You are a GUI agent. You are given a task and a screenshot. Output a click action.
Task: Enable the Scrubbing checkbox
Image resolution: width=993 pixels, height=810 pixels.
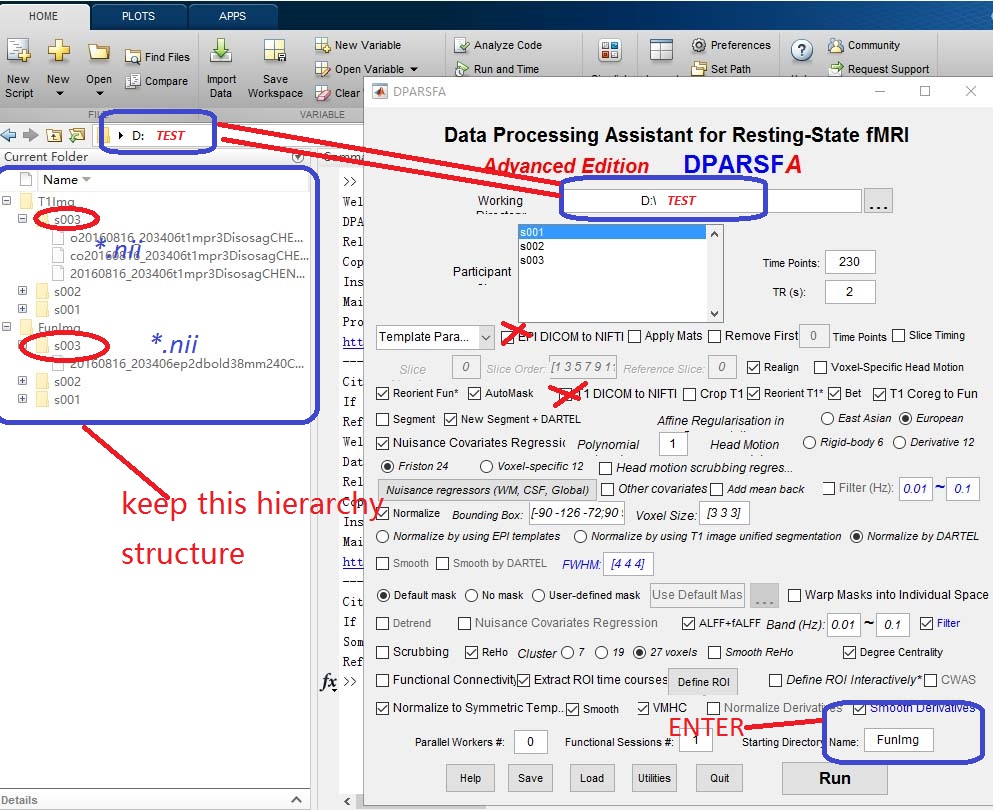click(383, 652)
